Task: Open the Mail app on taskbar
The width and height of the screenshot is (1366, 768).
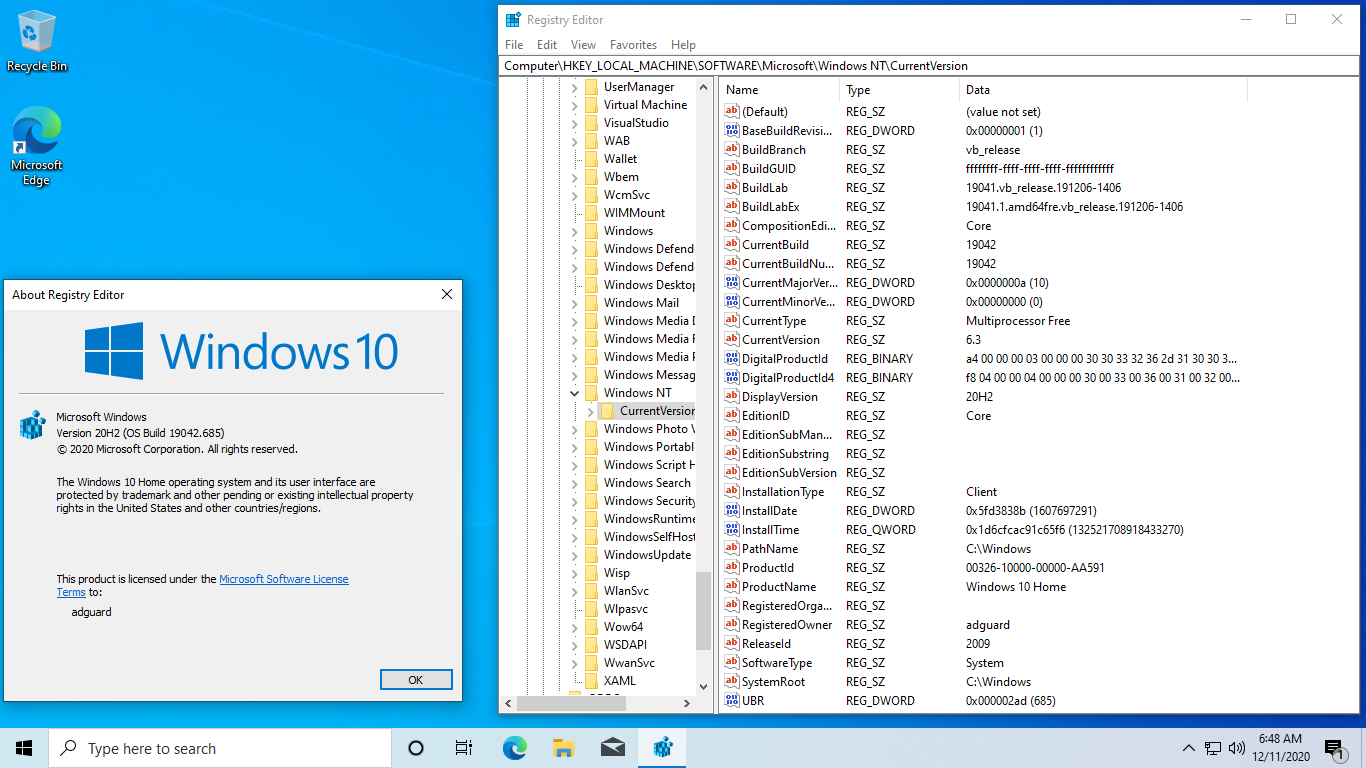Action: pyautogui.click(x=612, y=748)
